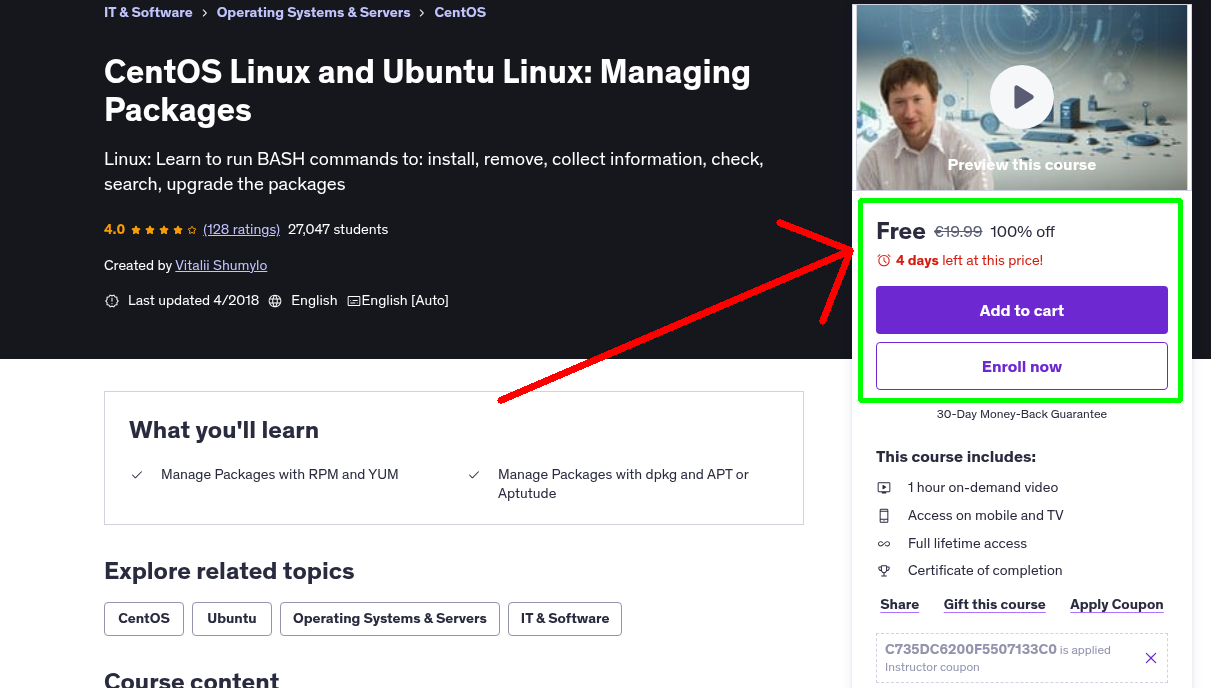The height and width of the screenshot is (688, 1211).
Task: Select the Ubuntu related topic chip
Action: coord(232,618)
